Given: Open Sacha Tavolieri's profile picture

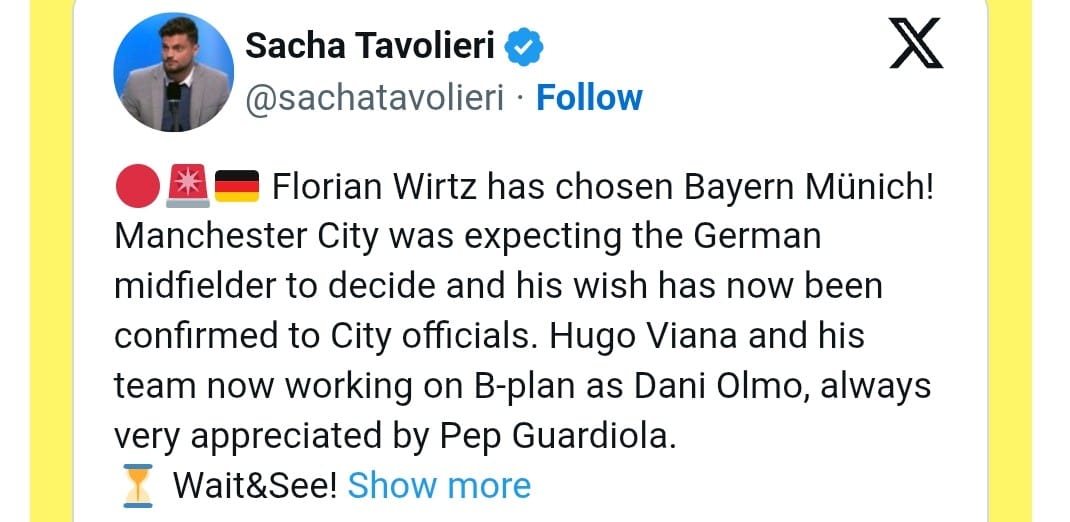Looking at the screenshot, I should [x=173, y=72].
